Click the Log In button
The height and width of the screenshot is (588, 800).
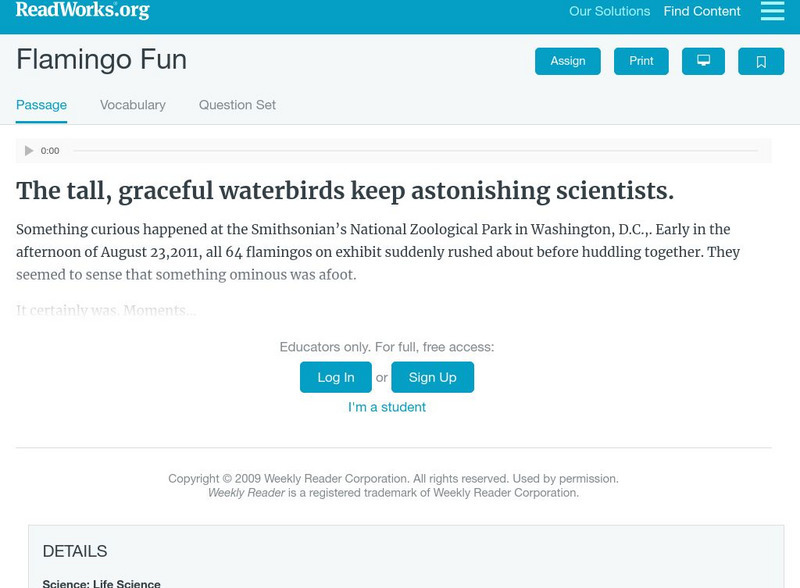(336, 377)
